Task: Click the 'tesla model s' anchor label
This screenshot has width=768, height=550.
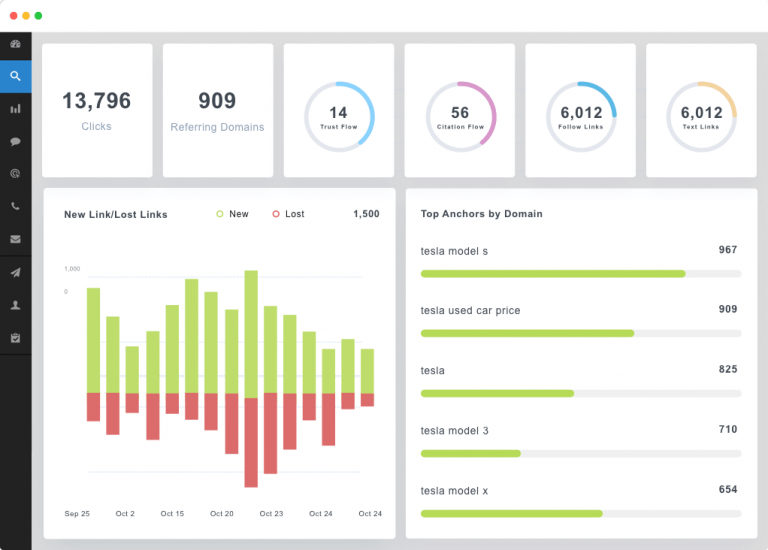Action: click(x=454, y=251)
